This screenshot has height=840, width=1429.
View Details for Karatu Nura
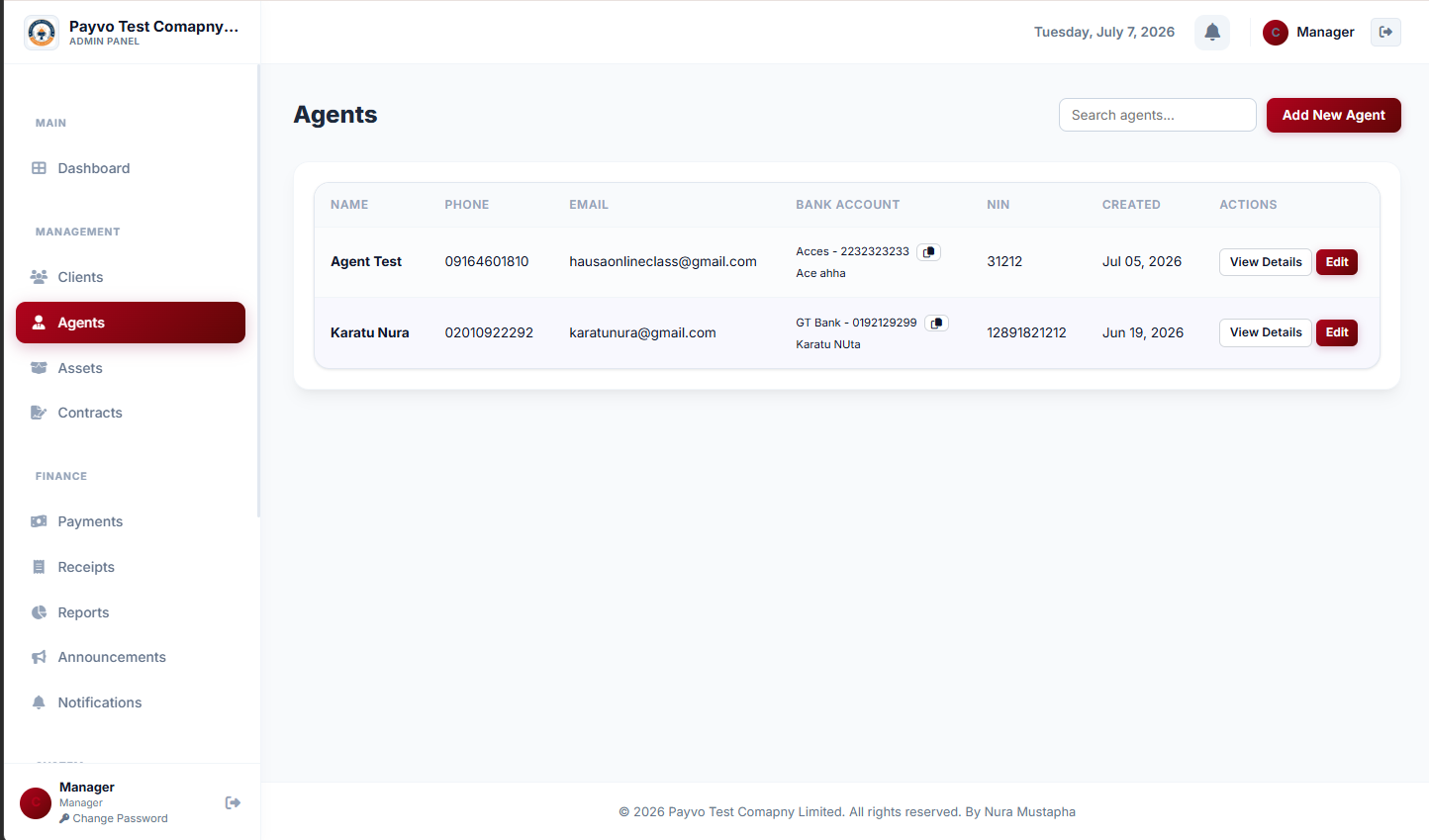click(1266, 332)
